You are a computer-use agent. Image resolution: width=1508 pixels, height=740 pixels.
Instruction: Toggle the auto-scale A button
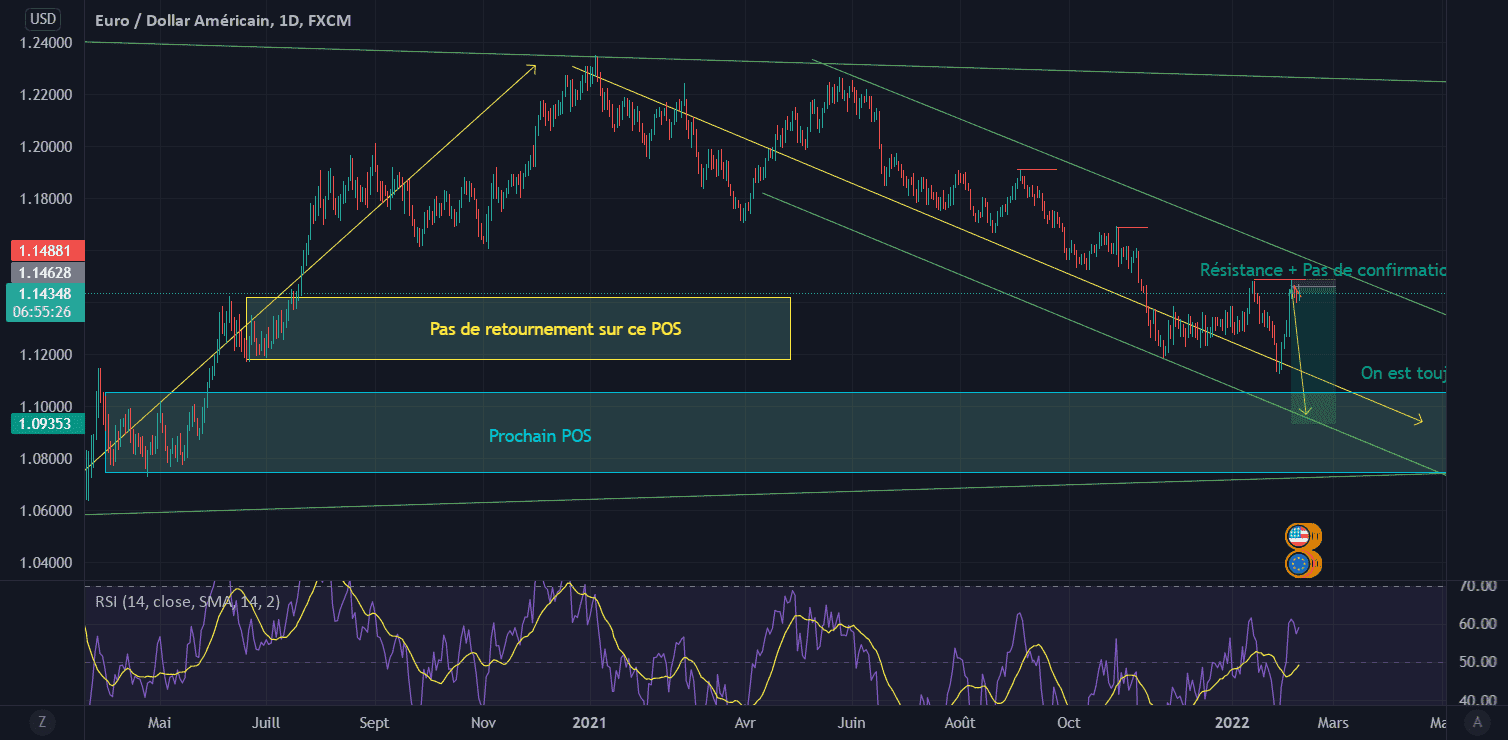click(1478, 721)
